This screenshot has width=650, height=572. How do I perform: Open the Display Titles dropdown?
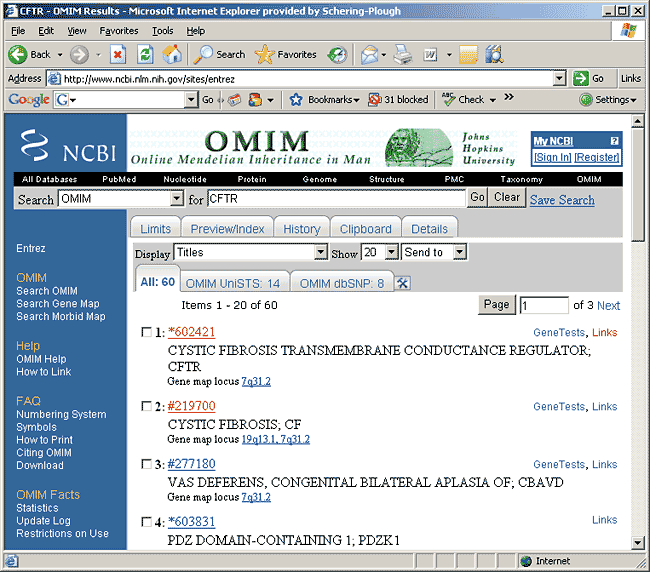click(320, 252)
